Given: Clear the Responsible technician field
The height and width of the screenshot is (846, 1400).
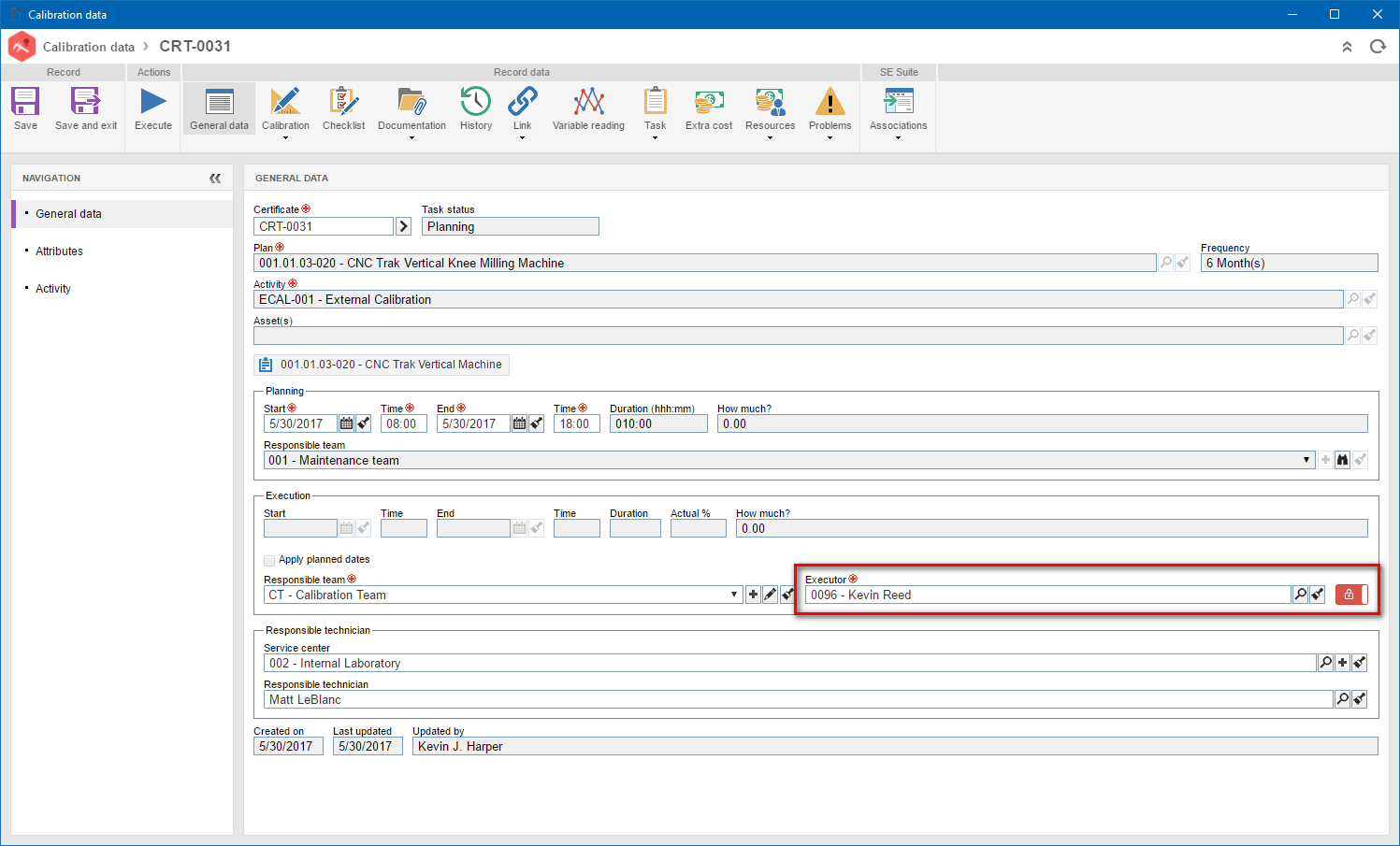Looking at the screenshot, I should [1360, 699].
